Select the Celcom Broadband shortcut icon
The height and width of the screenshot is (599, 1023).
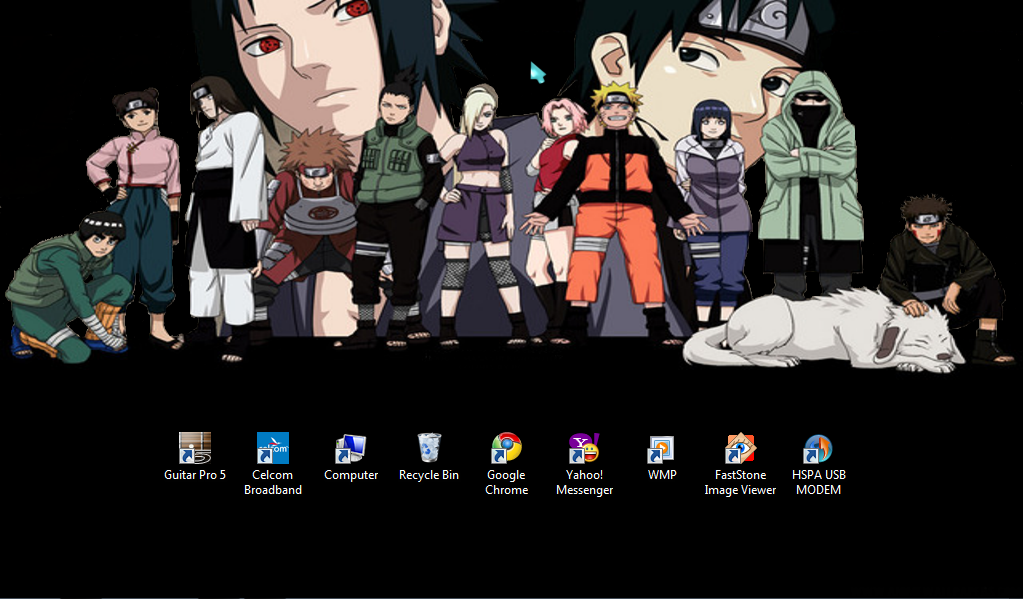[273, 448]
